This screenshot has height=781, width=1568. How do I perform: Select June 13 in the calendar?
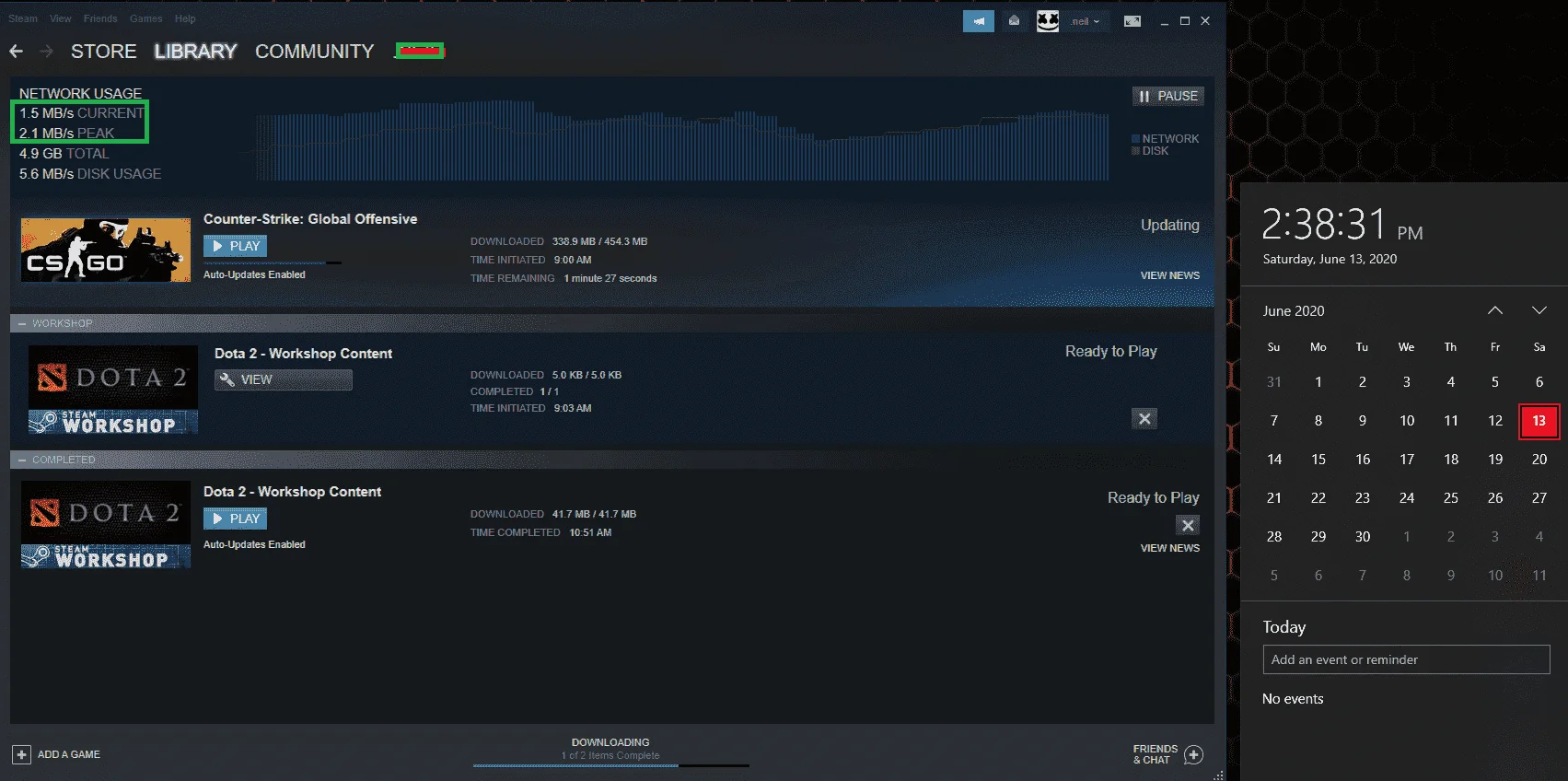click(x=1539, y=421)
